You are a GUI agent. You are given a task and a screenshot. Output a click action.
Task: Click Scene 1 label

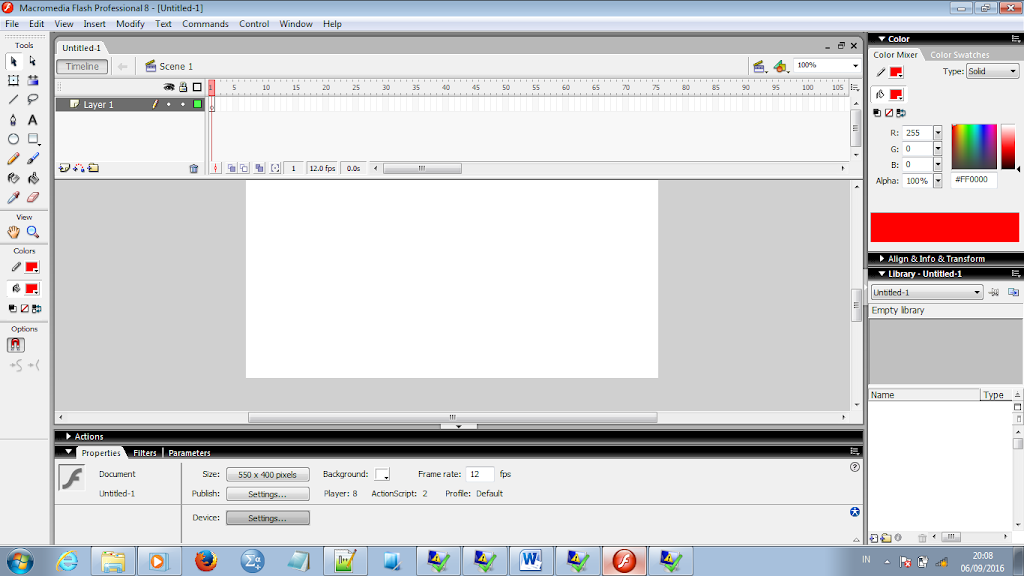[176, 67]
